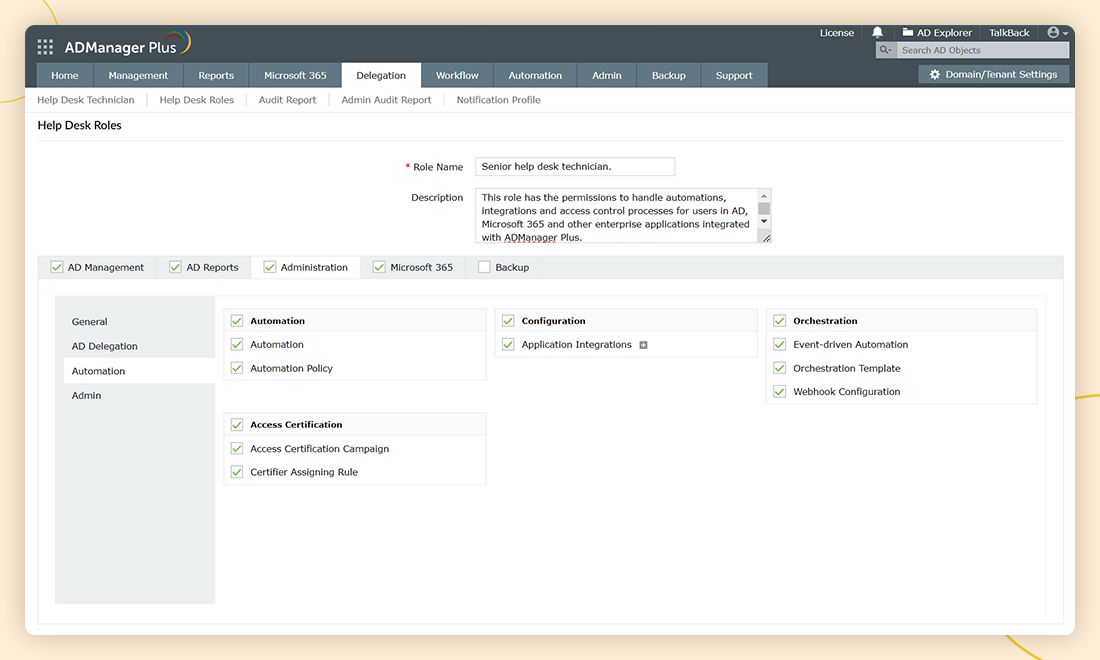Click the search magnifier icon
Screen dimensions: 1100x660
885,50
